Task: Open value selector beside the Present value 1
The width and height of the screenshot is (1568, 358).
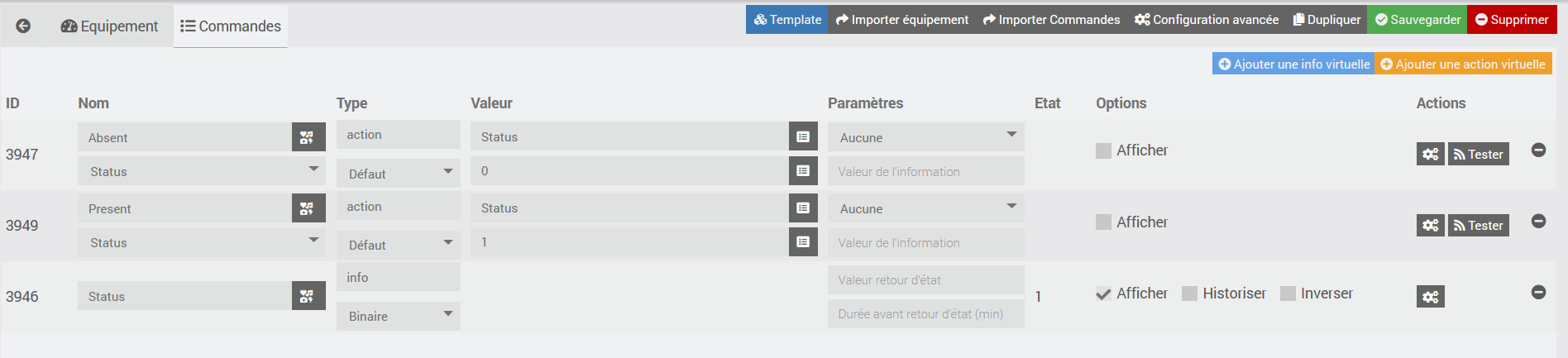Action: point(802,241)
